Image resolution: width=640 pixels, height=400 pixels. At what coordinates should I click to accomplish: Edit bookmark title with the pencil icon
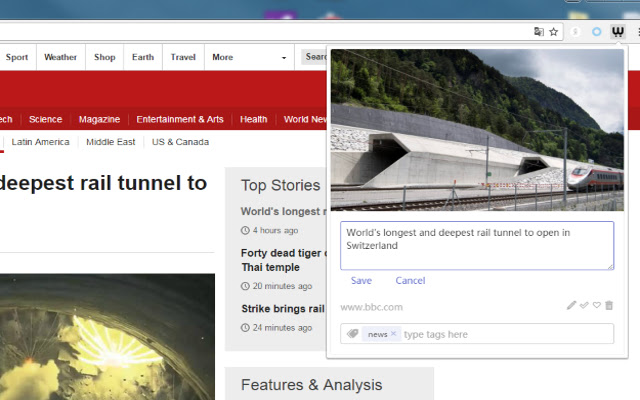(571, 305)
